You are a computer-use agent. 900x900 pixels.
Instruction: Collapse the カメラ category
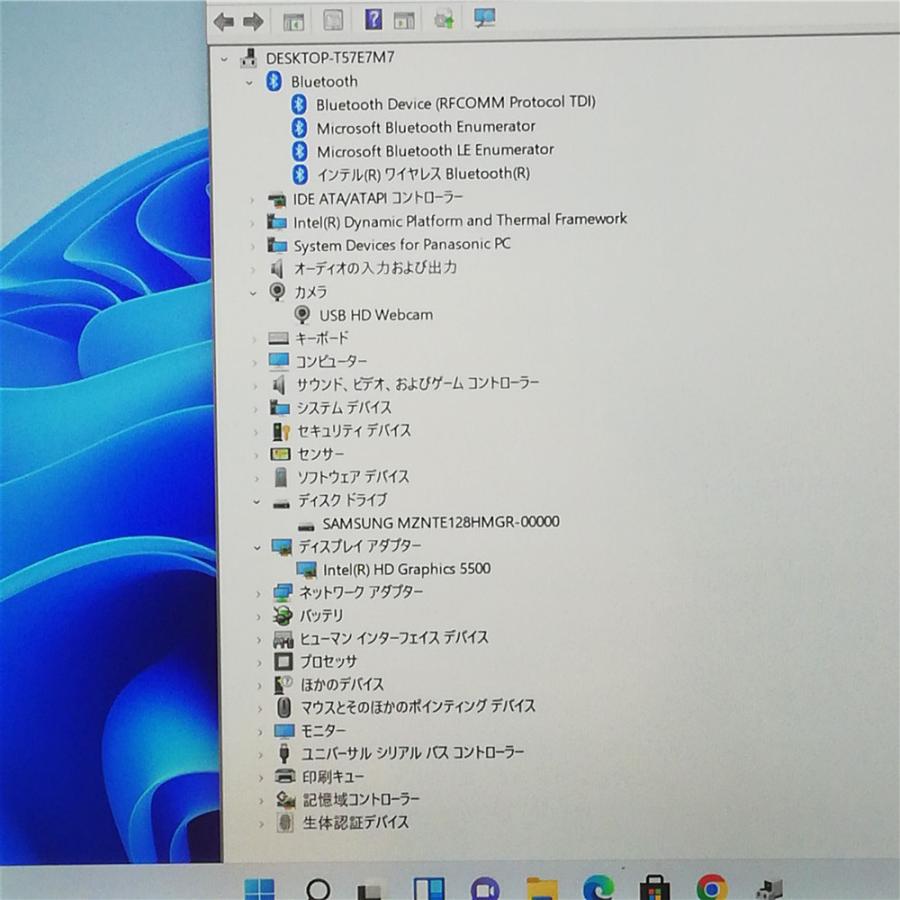point(253,293)
